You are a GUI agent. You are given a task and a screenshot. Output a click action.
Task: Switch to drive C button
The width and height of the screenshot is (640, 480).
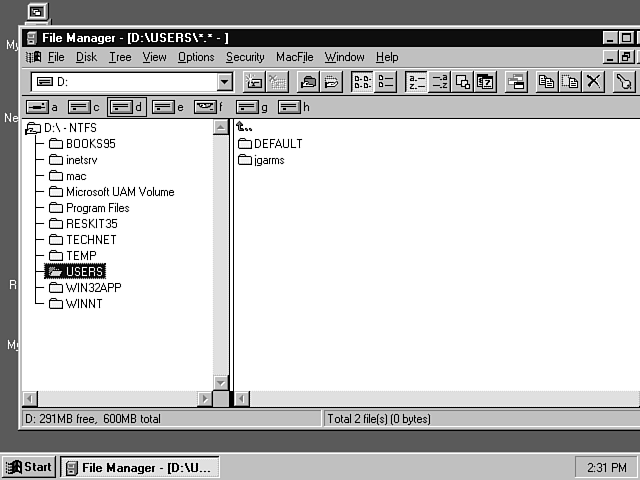(82, 106)
